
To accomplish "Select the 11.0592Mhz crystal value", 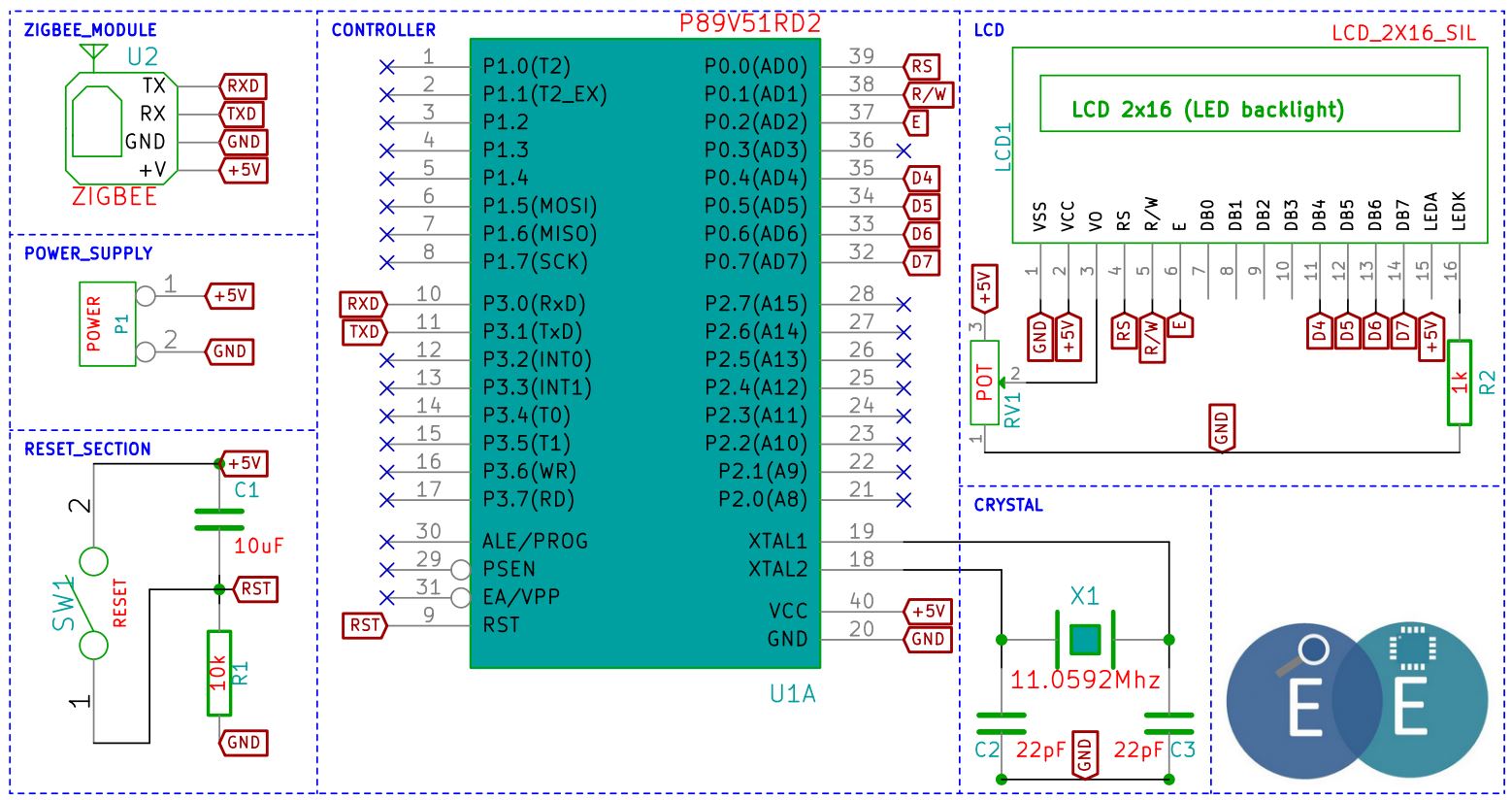I will (1085, 680).
